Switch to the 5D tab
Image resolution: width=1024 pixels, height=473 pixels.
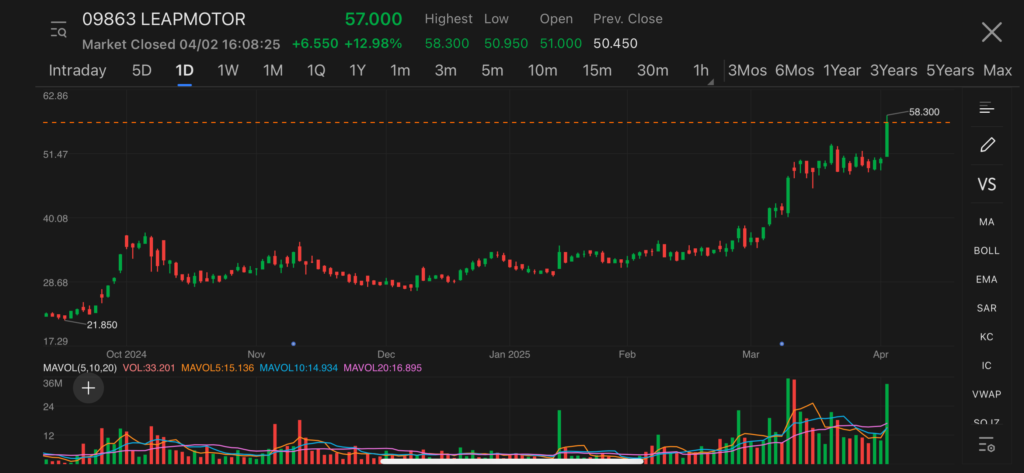click(142, 71)
